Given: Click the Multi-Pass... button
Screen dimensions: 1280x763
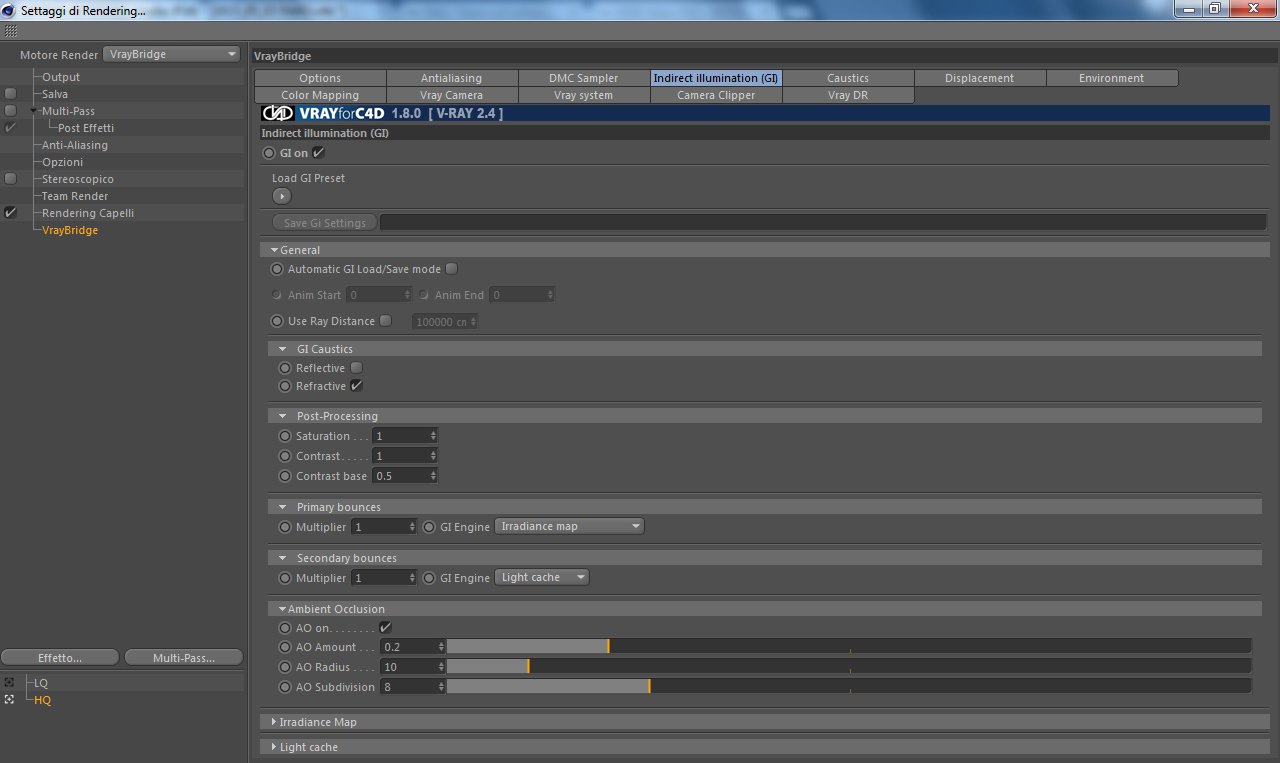Looking at the screenshot, I should point(184,658).
